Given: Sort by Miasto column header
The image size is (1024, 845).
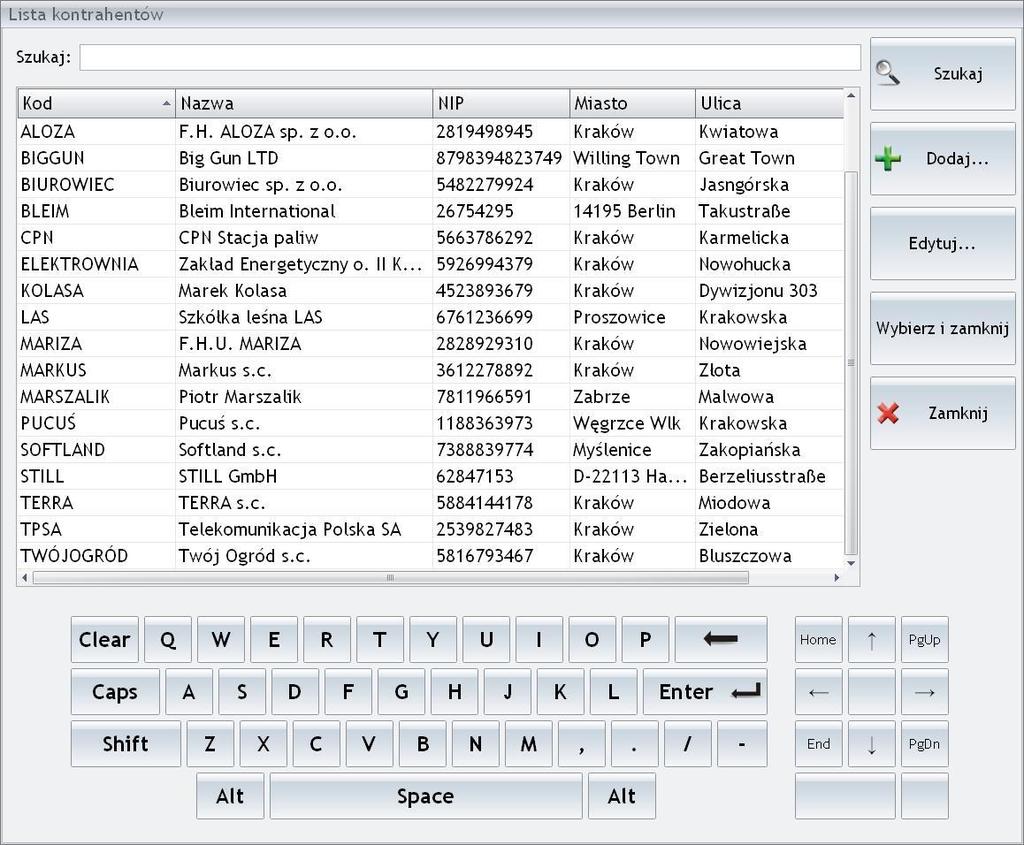Looking at the screenshot, I should [x=632, y=103].
